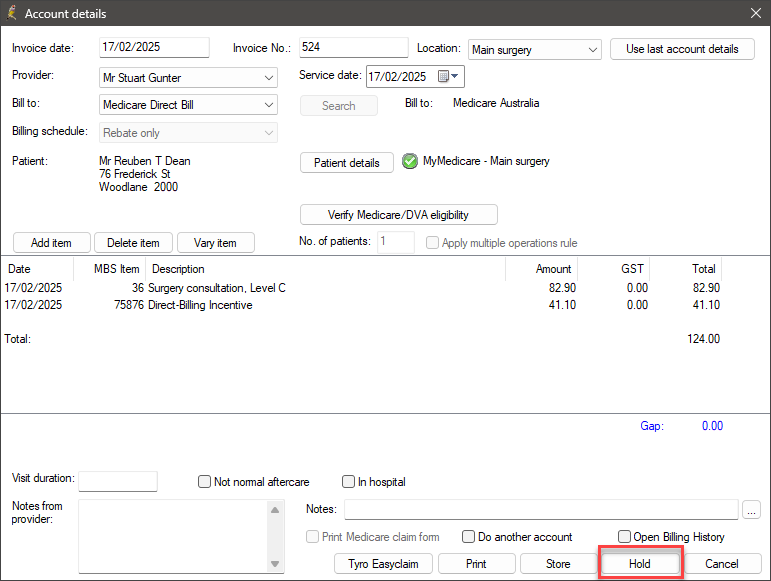Toggle Print Medicare claim form checkbox
This screenshot has width=771, height=581.
click(312, 536)
